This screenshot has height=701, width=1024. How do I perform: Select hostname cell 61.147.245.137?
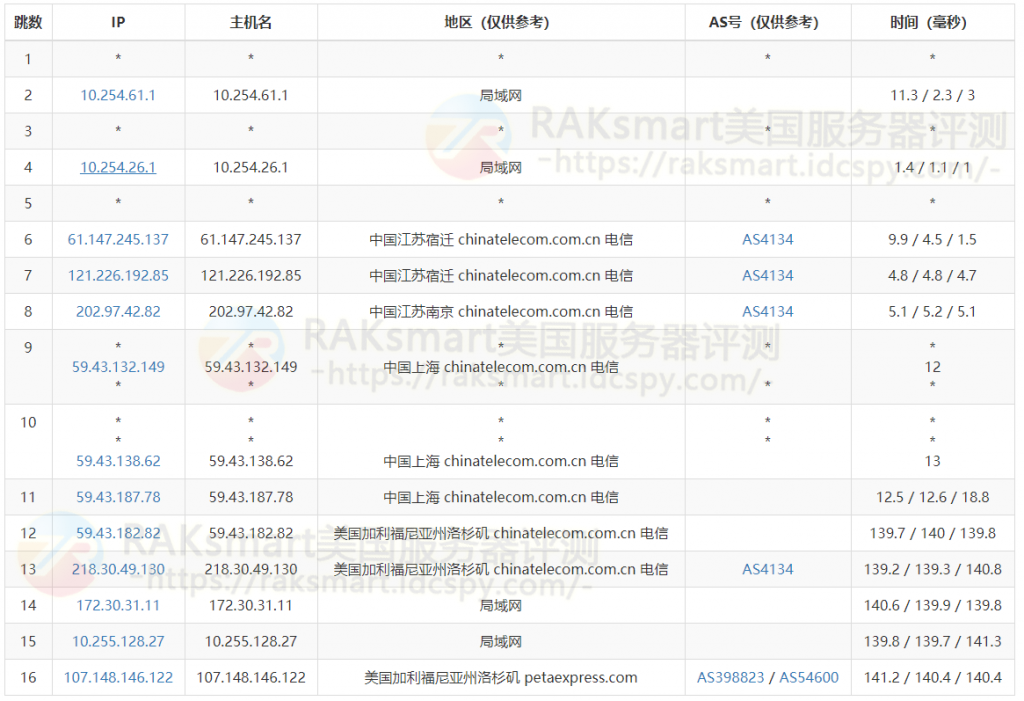251,240
